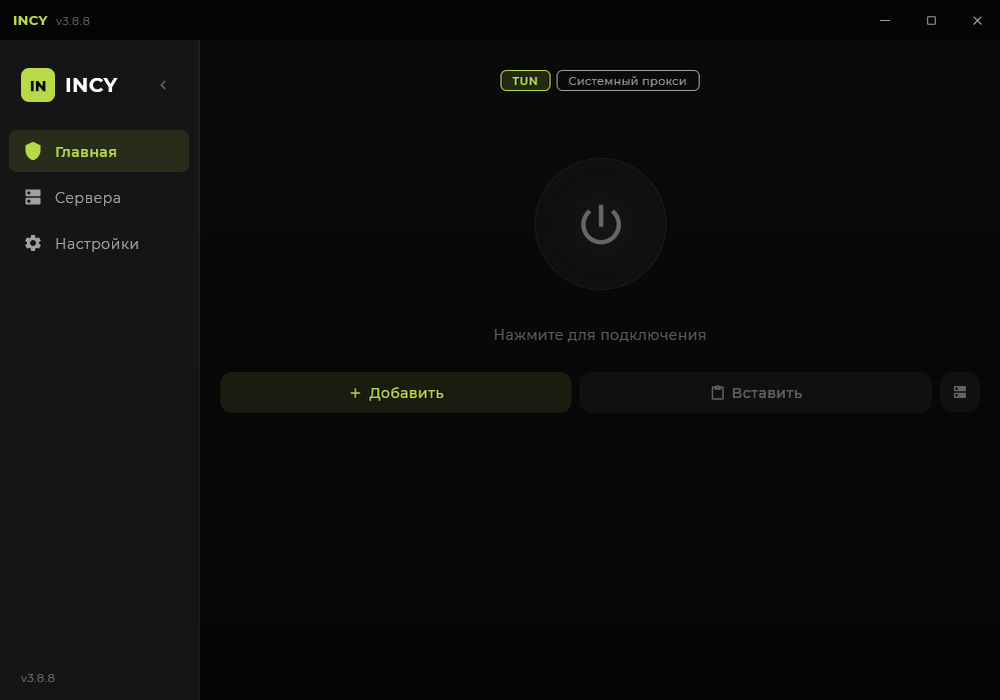Click the v3.8.8 version label in sidebar footer
The height and width of the screenshot is (700, 1000).
38,678
